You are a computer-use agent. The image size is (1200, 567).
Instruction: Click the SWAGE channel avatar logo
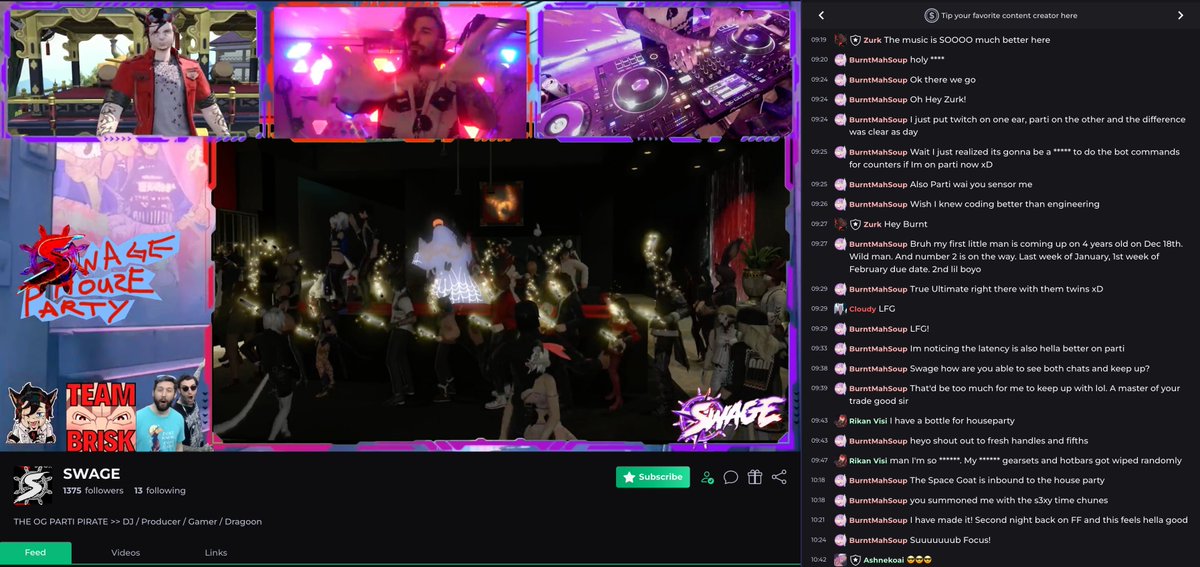pyautogui.click(x=33, y=485)
